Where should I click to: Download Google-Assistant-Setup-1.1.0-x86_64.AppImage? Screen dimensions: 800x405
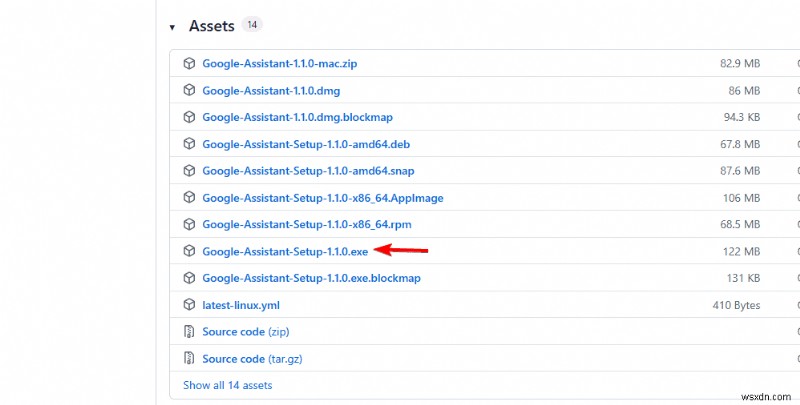(323, 198)
